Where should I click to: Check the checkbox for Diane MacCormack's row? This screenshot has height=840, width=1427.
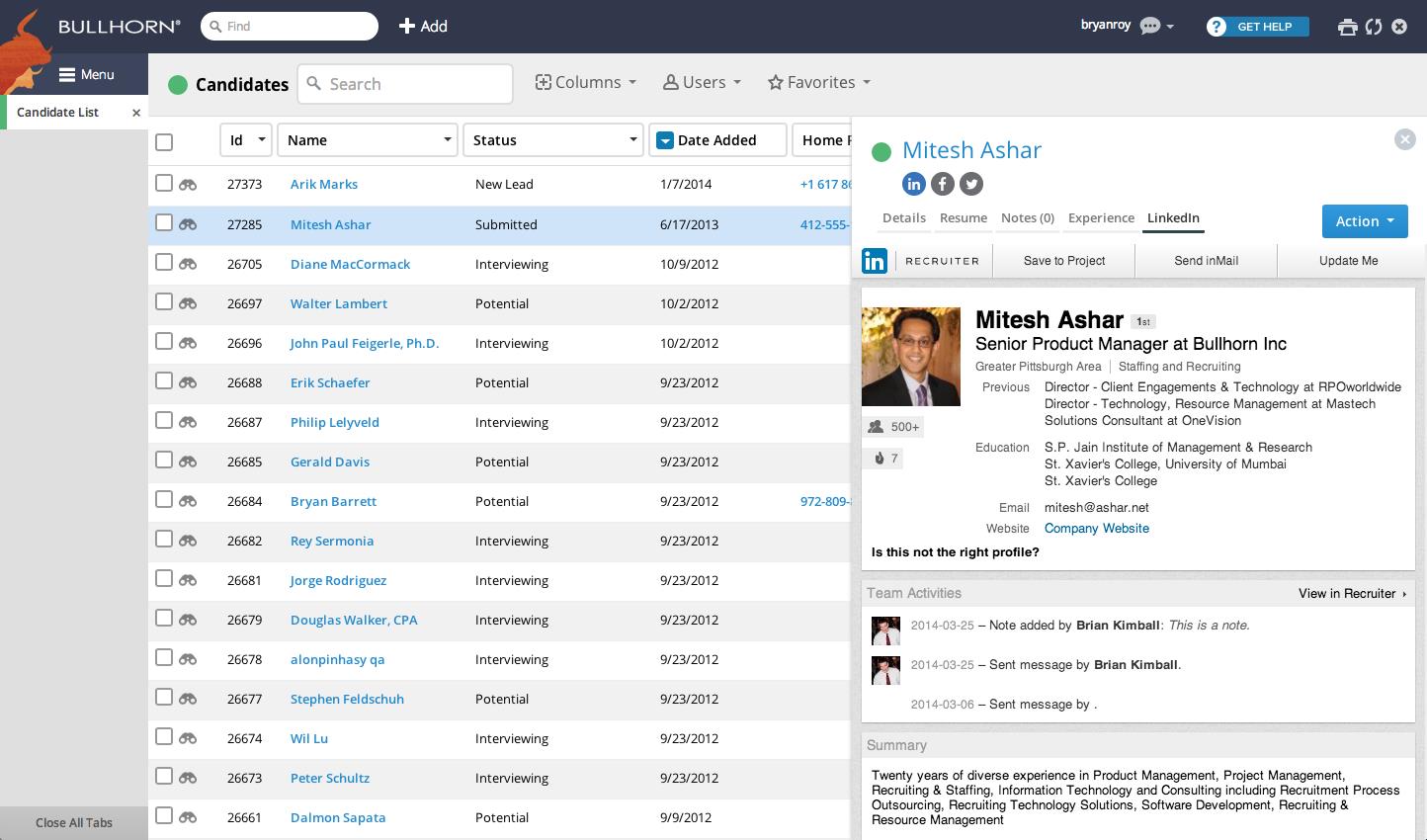pos(164,262)
